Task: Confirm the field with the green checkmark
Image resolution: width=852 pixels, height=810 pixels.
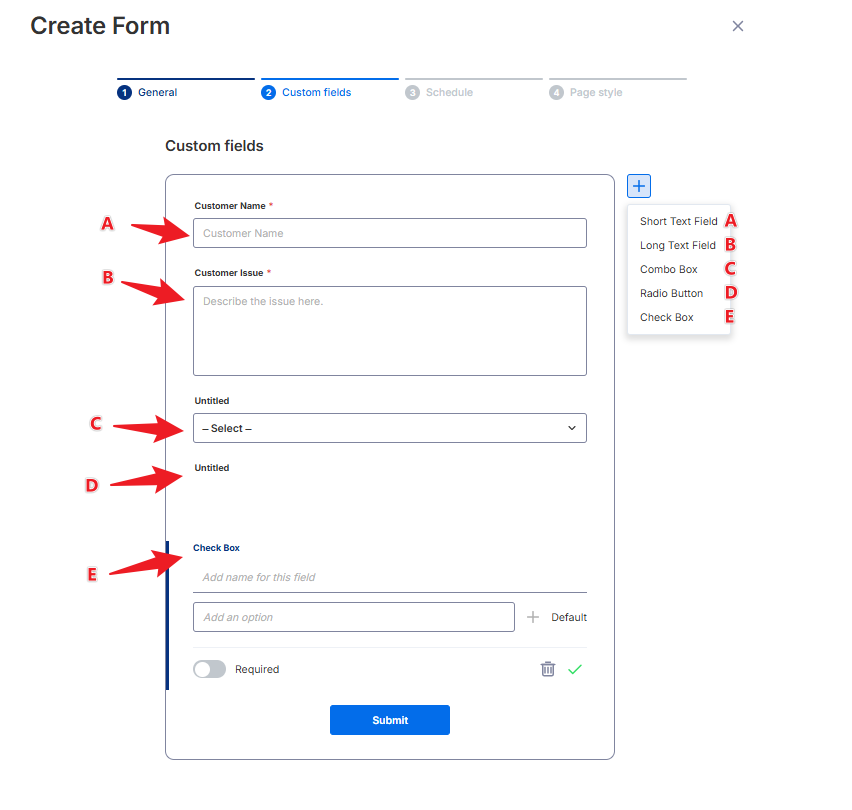Action: pyautogui.click(x=575, y=669)
